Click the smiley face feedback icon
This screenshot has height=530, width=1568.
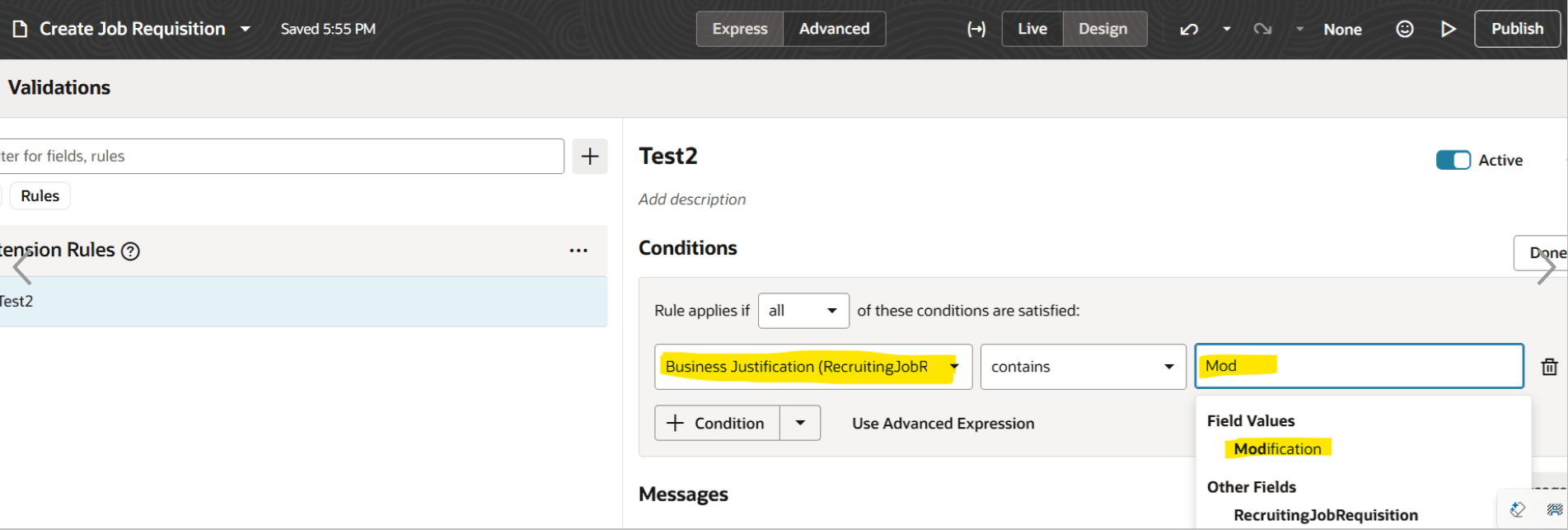pyautogui.click(x=1404, y=30)
